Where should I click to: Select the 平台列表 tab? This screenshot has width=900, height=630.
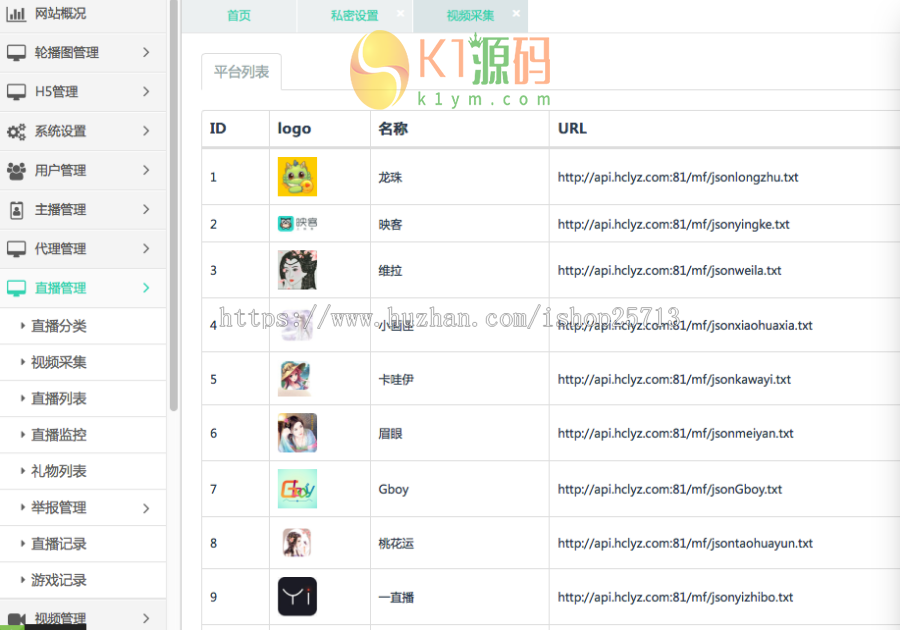242,72
